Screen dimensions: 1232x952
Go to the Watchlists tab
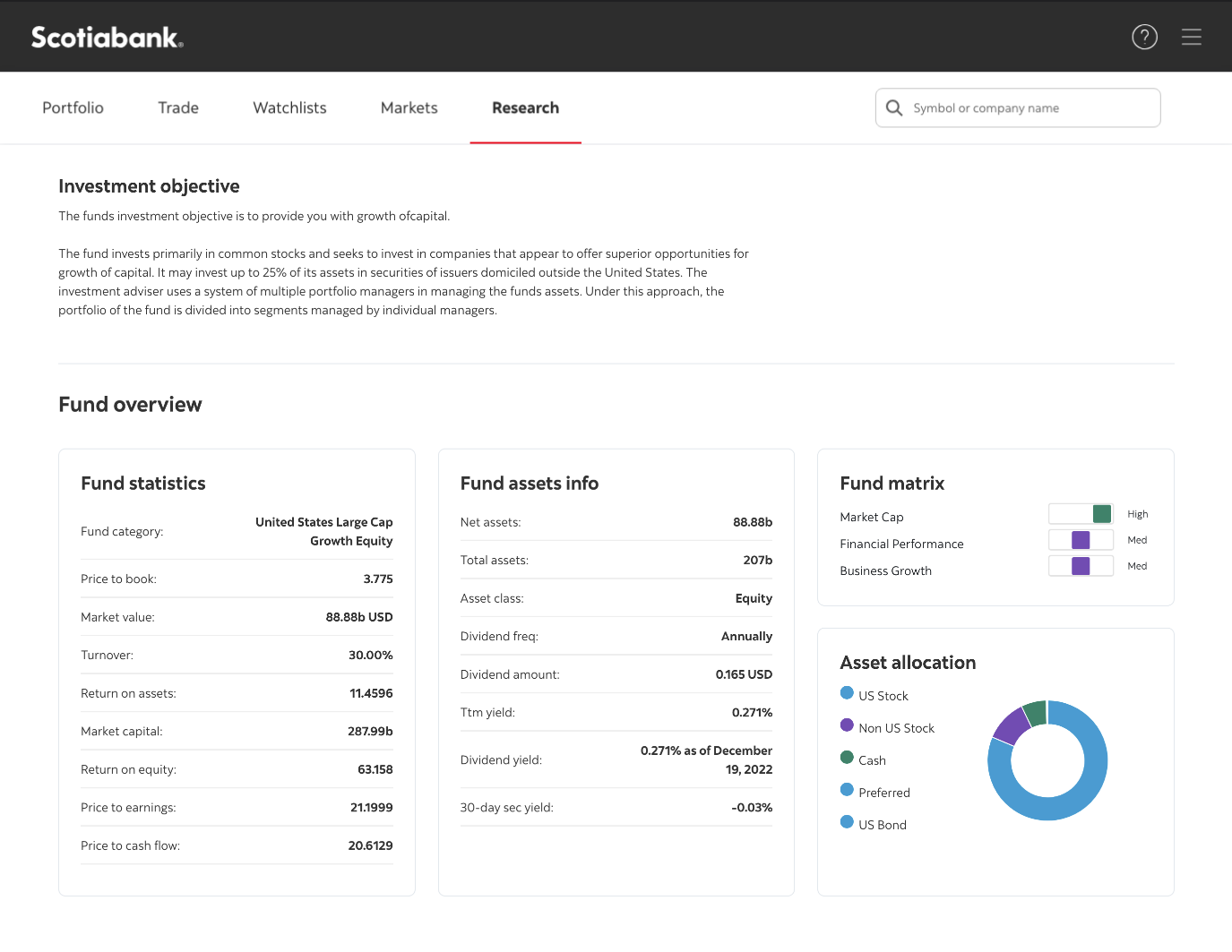pos(289,108)
